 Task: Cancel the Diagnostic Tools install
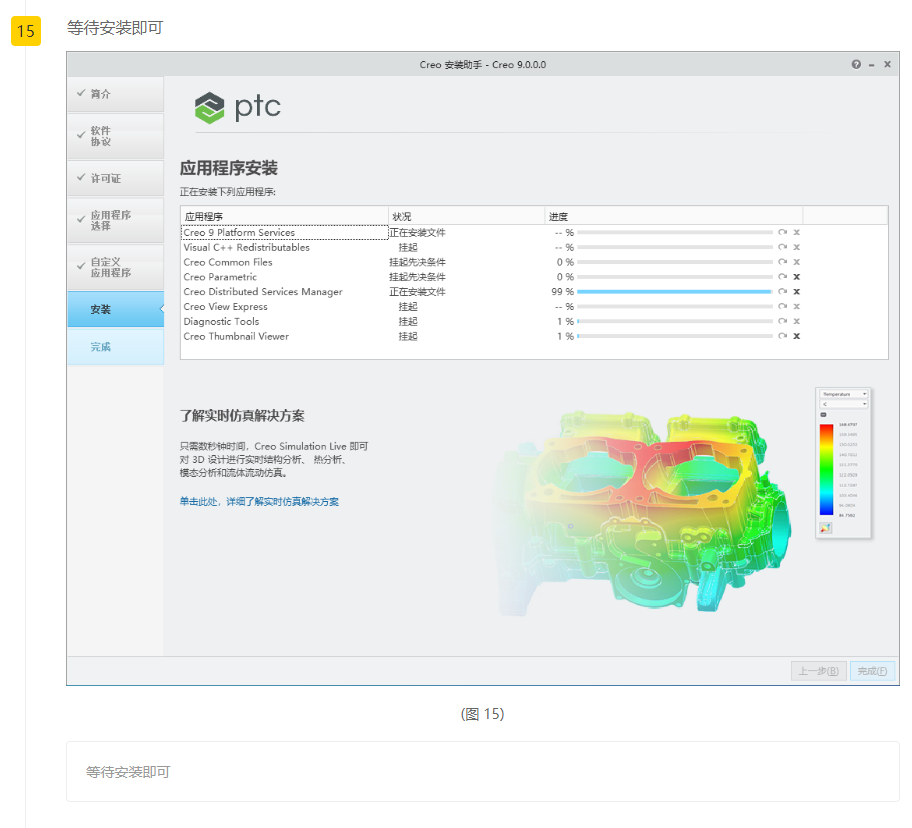[x=797, y=322]
